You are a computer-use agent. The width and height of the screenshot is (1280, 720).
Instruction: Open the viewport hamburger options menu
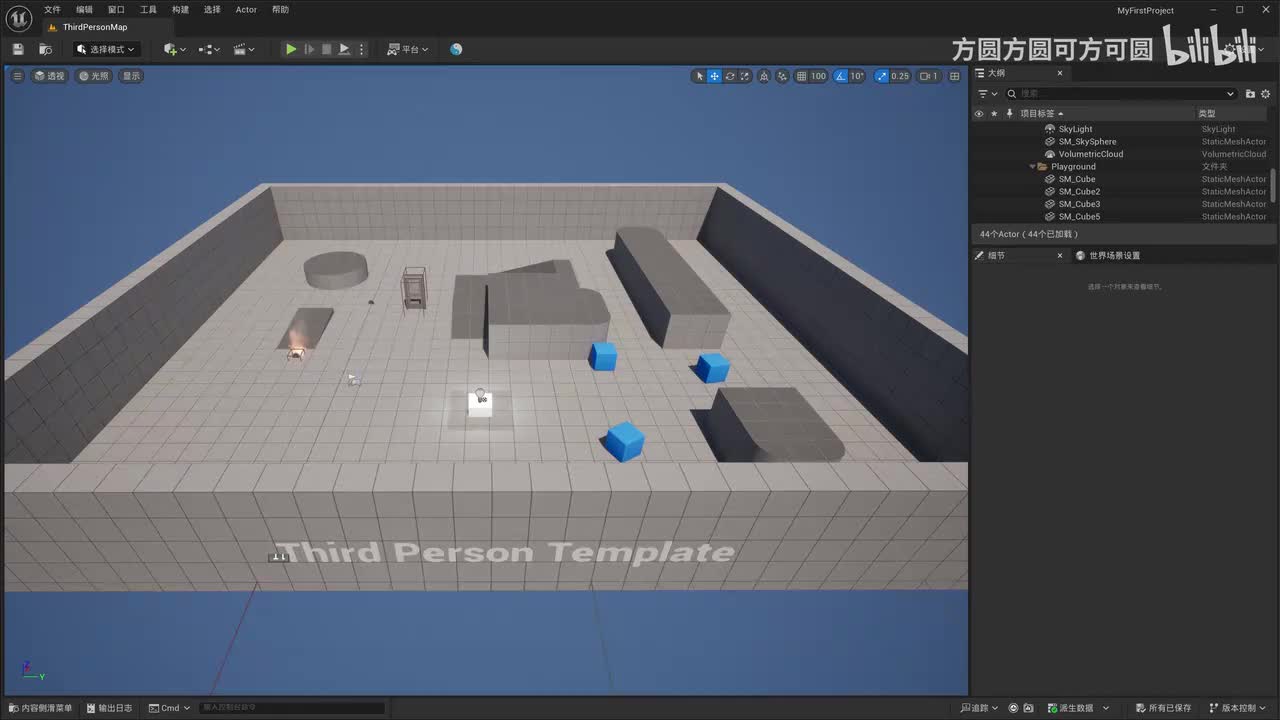(x=17, y=76)
